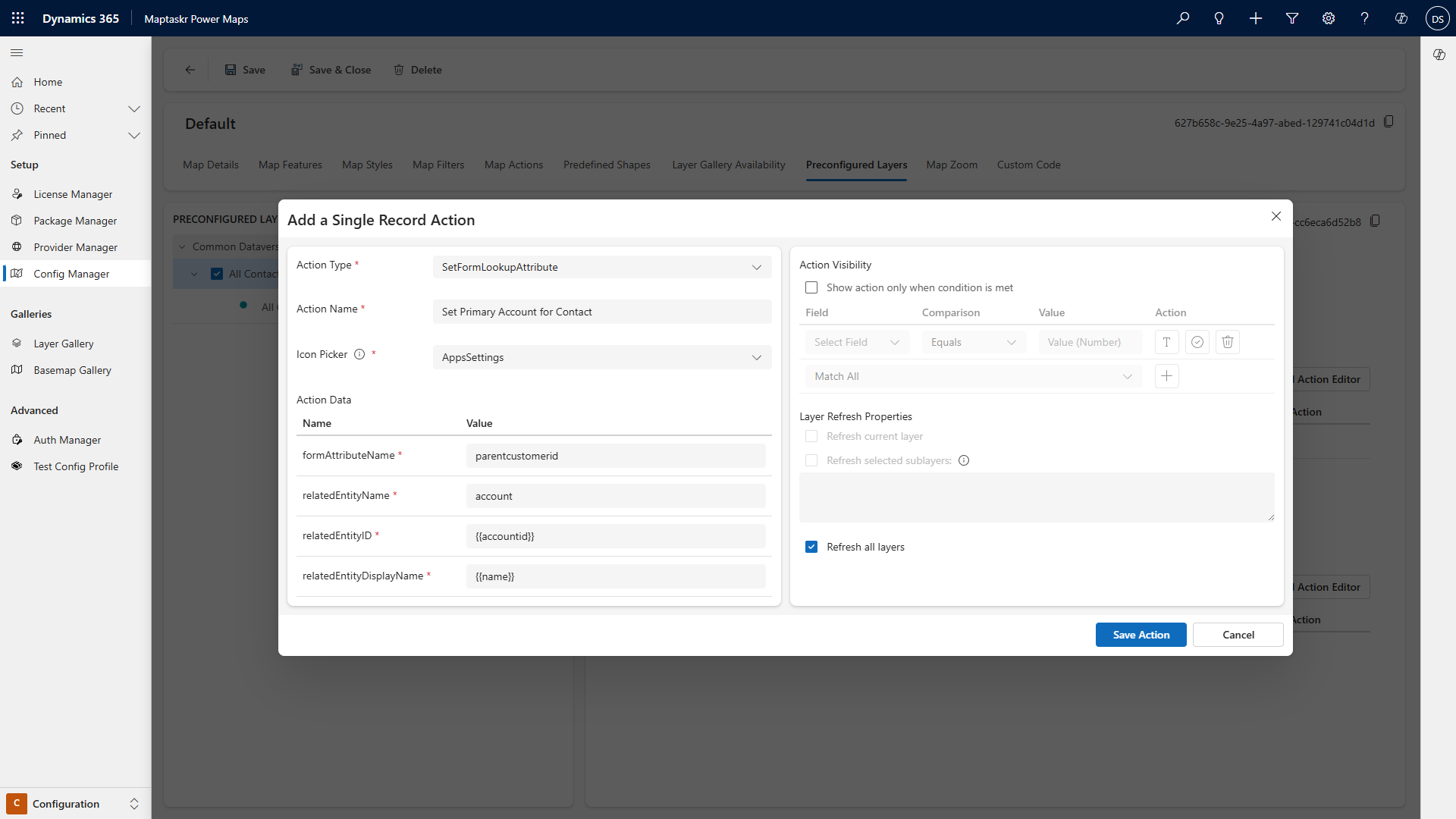Open the advanced filter funnel icon
The width and height of the screenshot is (1456, 819).
(x=1291, y=18)
